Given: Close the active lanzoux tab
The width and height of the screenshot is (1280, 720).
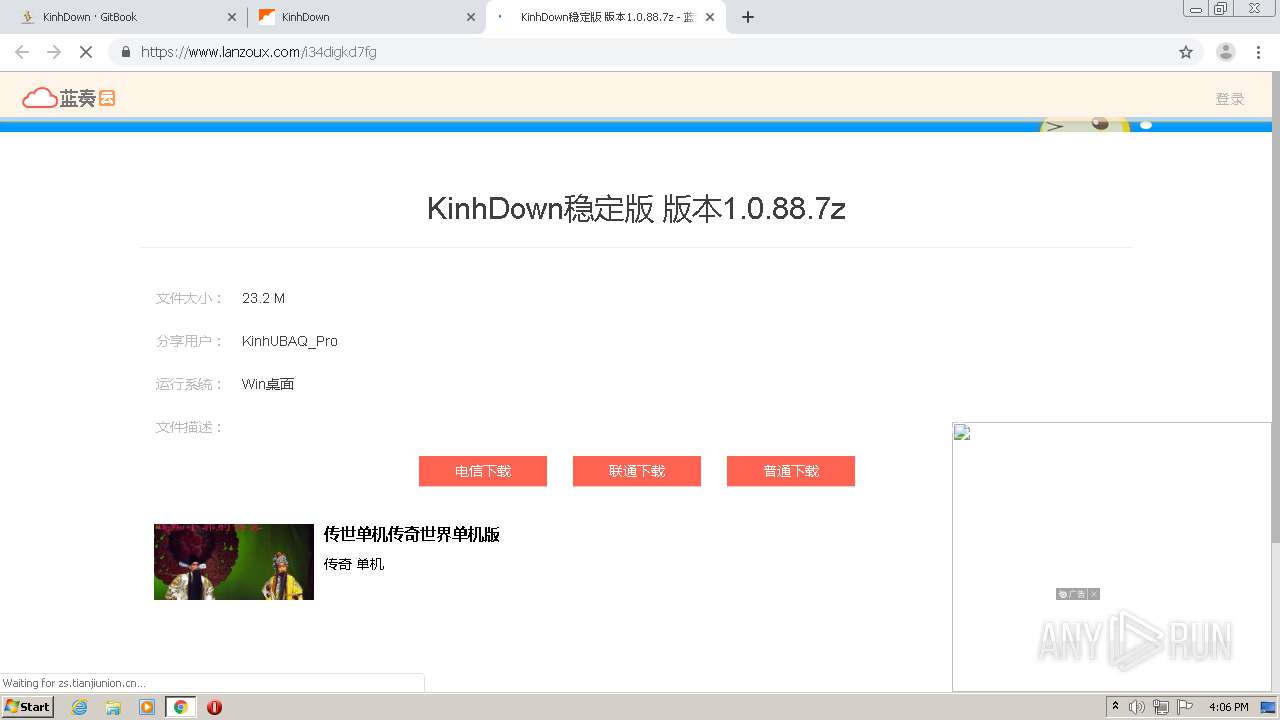Looking at the screenshot, I should click(x=710, y=17).
